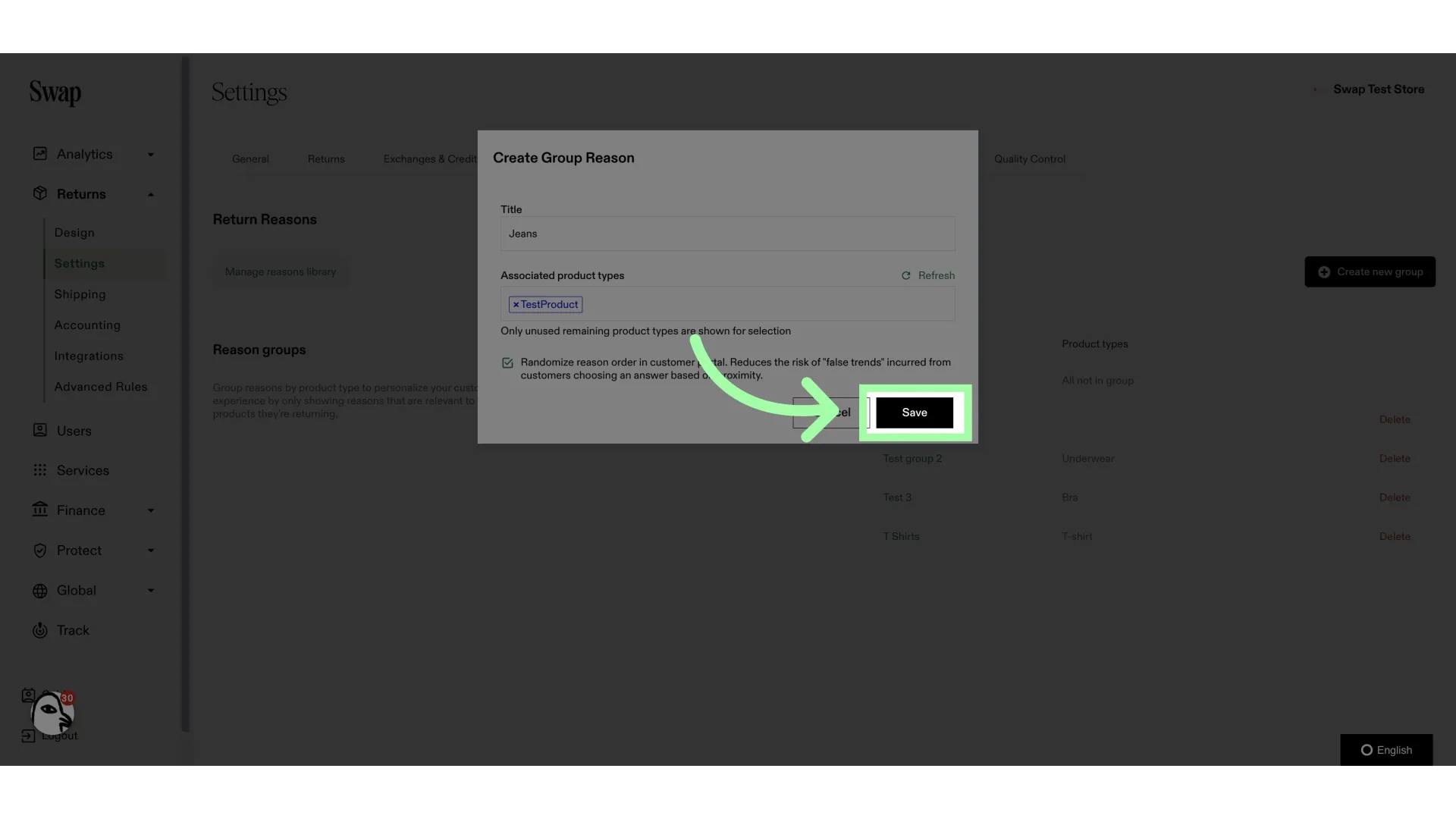Collapse the Returns menu arrow
1456x819 pixels.
(x=151, y=195)
